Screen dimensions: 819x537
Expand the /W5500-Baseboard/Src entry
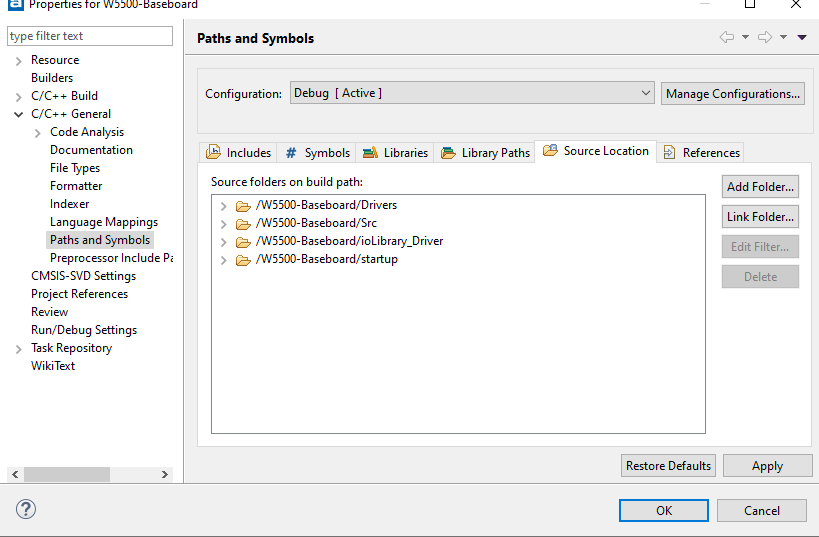click(224, 224)
